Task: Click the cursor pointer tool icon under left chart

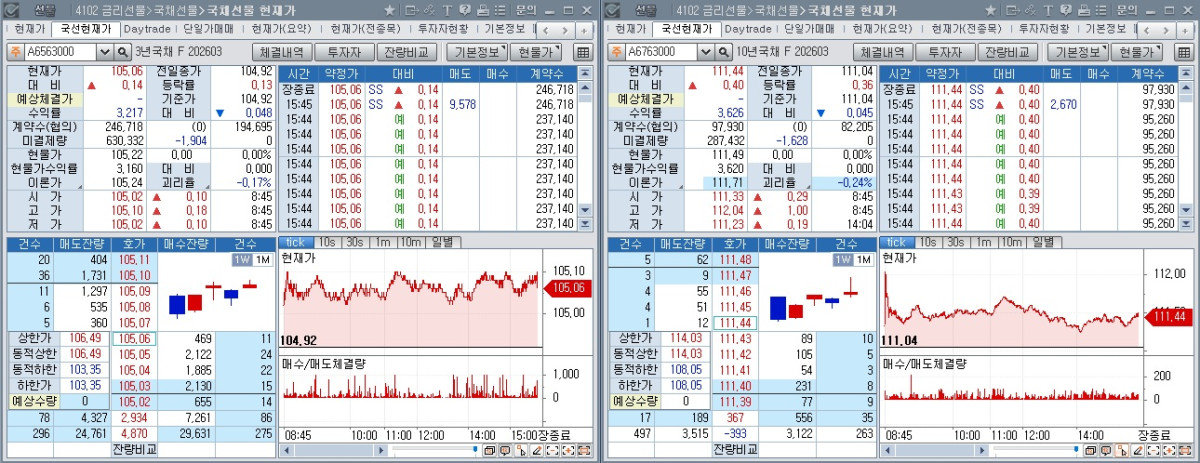Action: [x=521, y=450]
